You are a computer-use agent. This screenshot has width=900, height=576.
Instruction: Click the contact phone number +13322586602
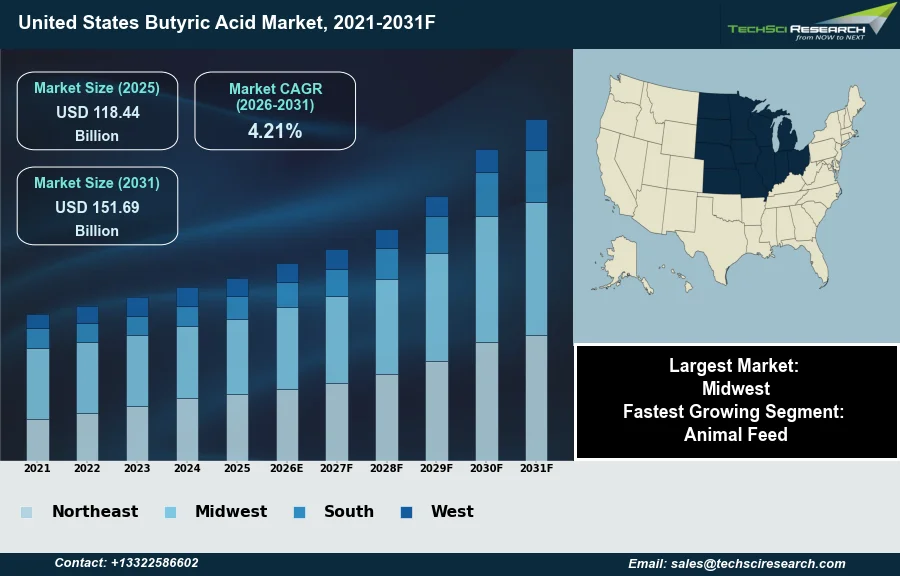pos(126,564)
